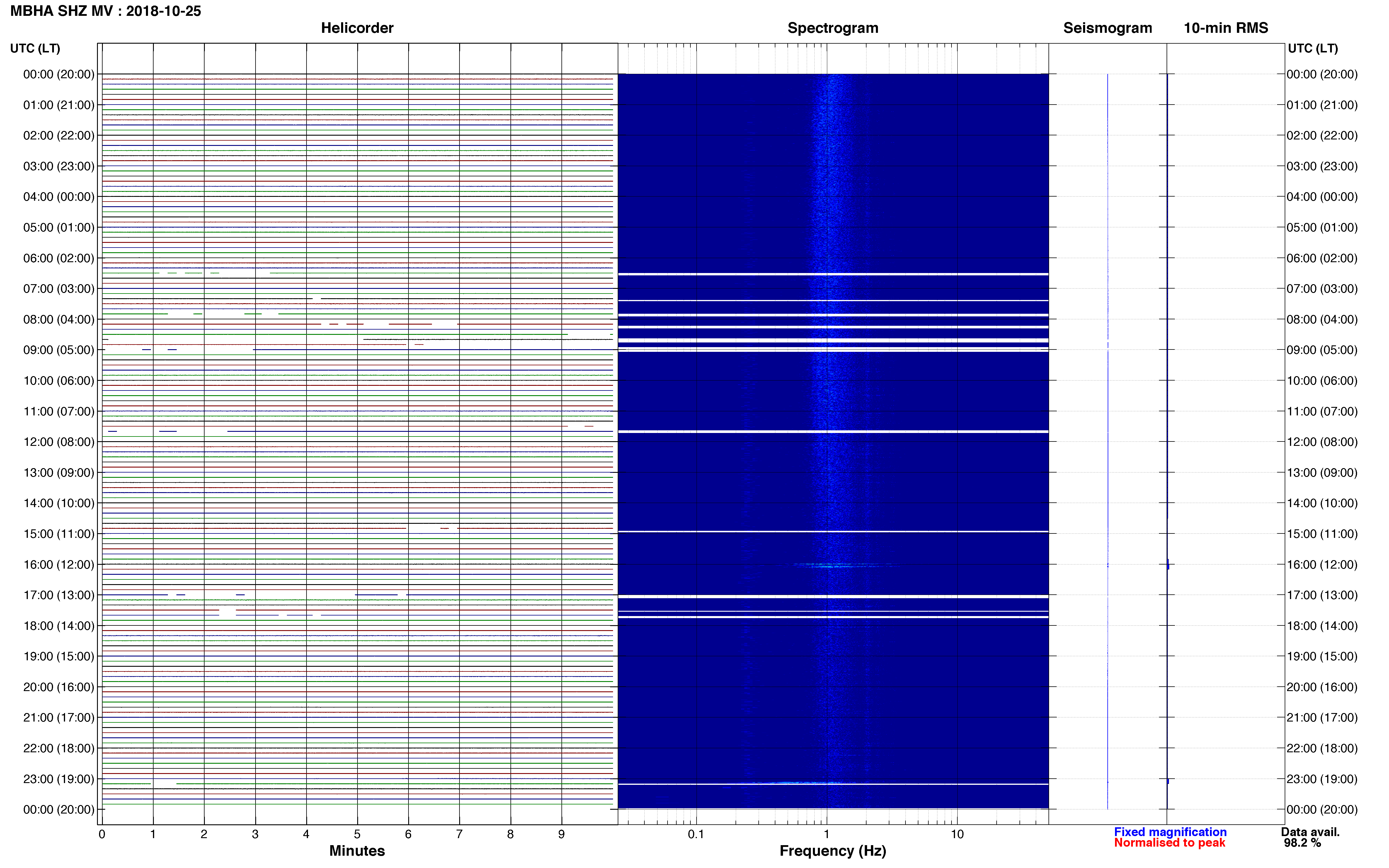Click the 'Data avail.' label
The image size is (1389, 868).
1310,832
